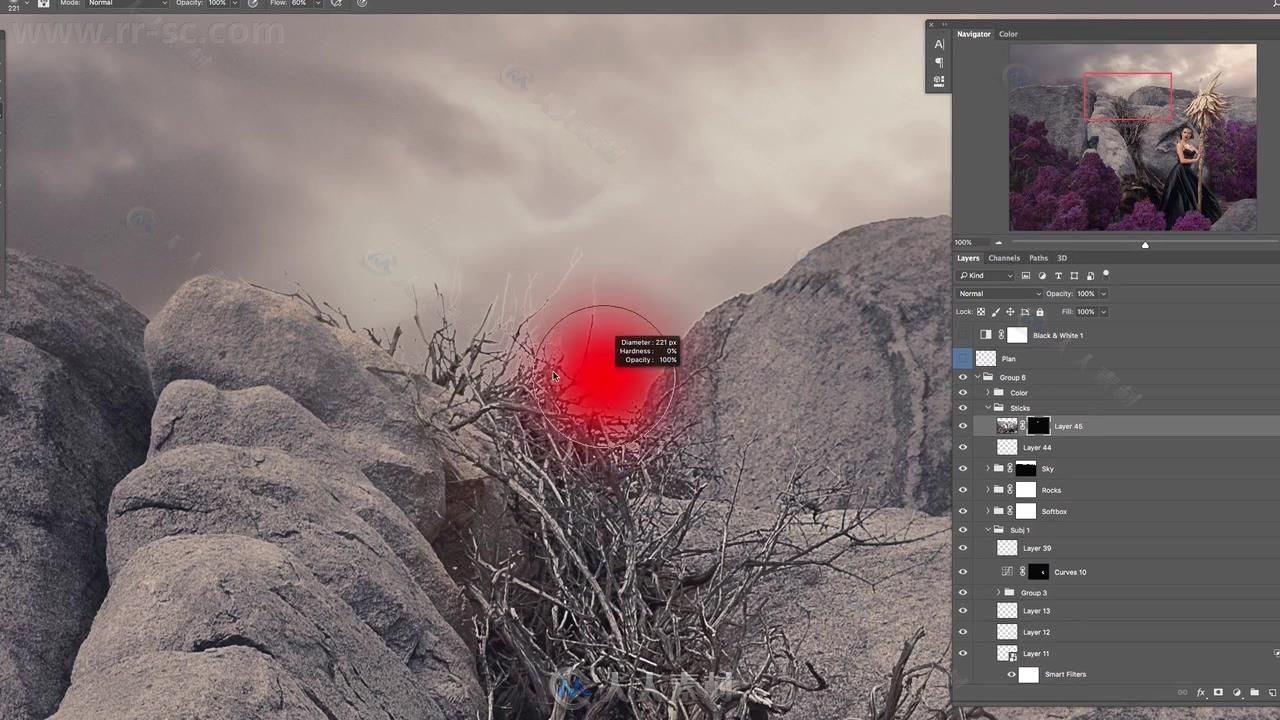Toggle pressure for size icon in options bar
Viewport: 1280px width, 720px height.
[x=362, y=3]
